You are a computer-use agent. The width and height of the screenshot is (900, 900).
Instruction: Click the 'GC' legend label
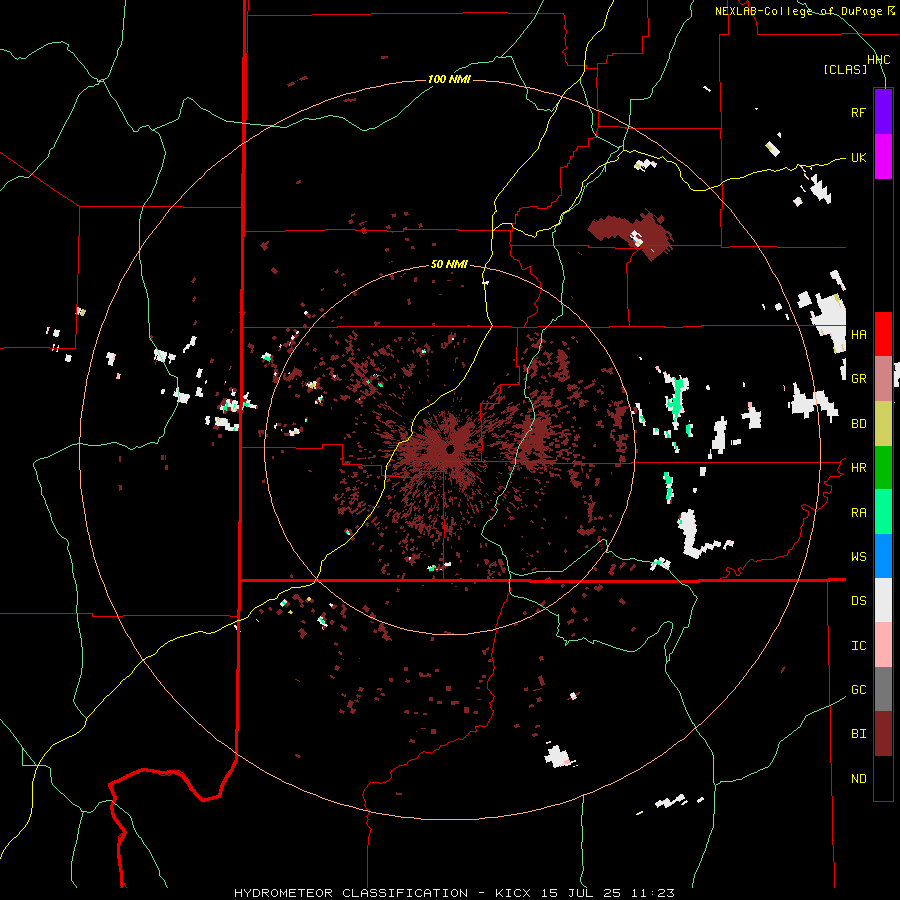858,689
